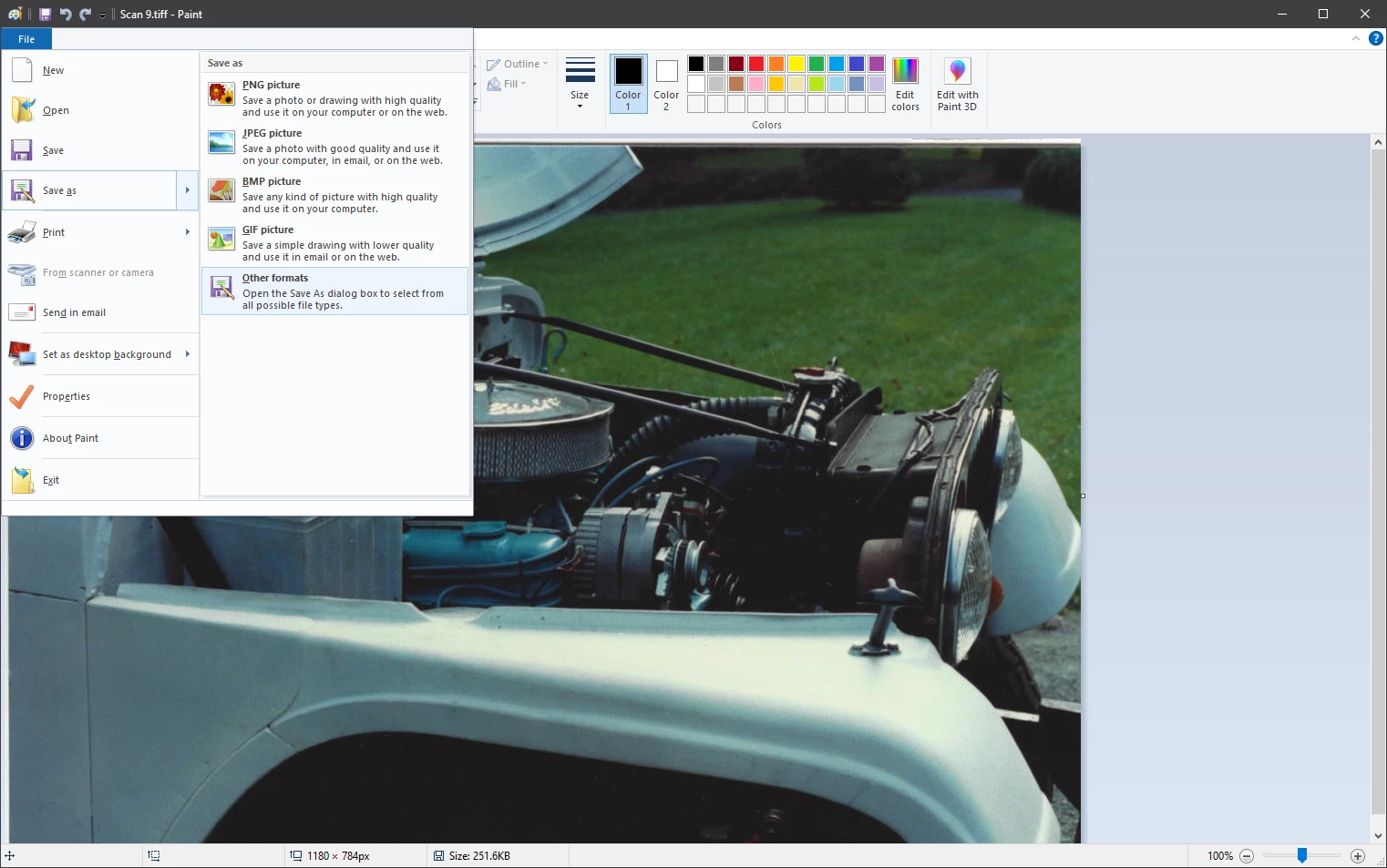1387x868 pixels.
Task: Expand the Print submenu arrow
Action: [x=188, y=232]
